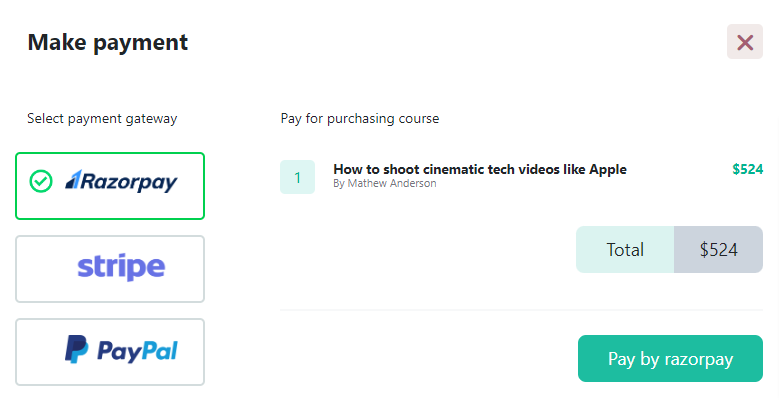Click the PayPal double-P logo icon
779x417 pixels.
pos(77,350)
